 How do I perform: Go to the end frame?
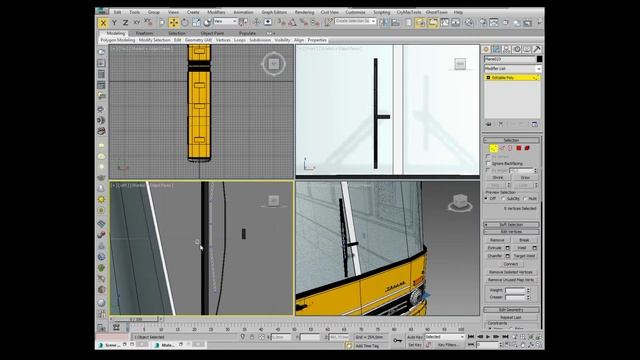point(505,337)
